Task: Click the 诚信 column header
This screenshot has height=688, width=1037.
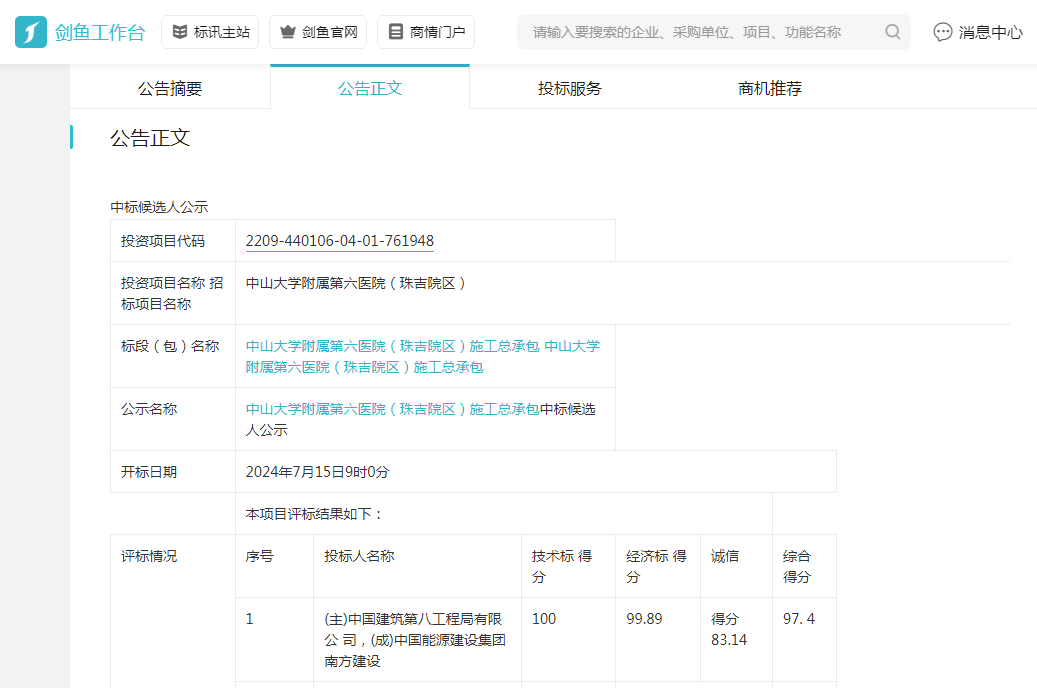Action: [736, 566]
